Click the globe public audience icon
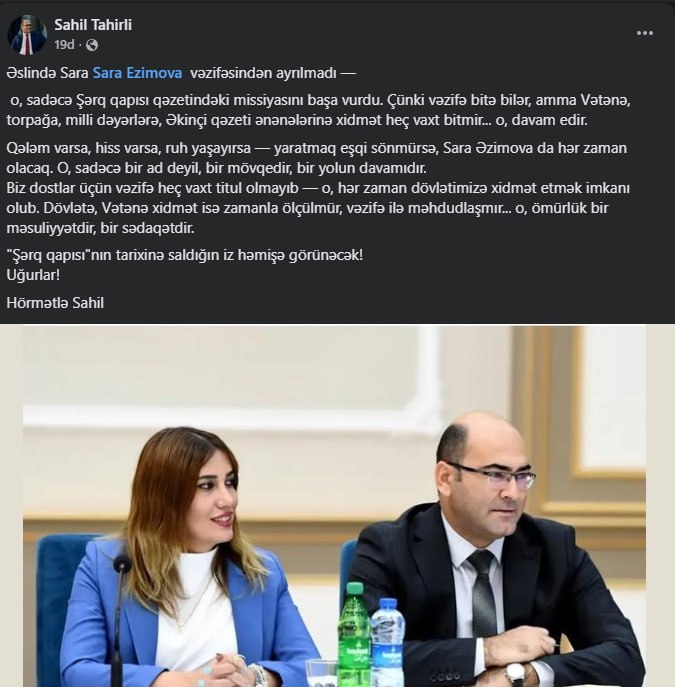The height and width of the screenshot is (687, 675). [x=92, y=45]
